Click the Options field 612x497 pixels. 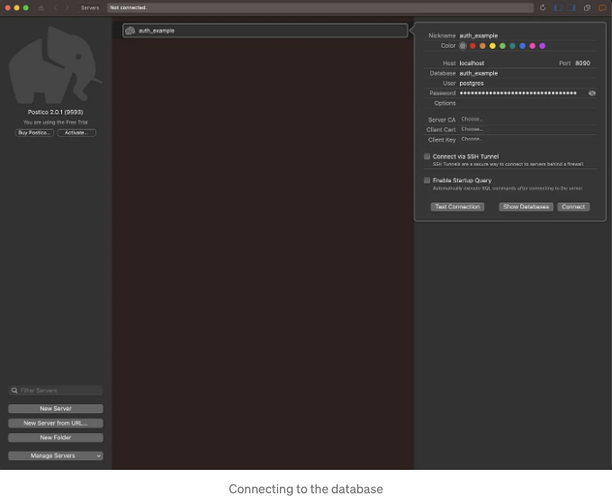pyautogui.click(x=528, y=103)
